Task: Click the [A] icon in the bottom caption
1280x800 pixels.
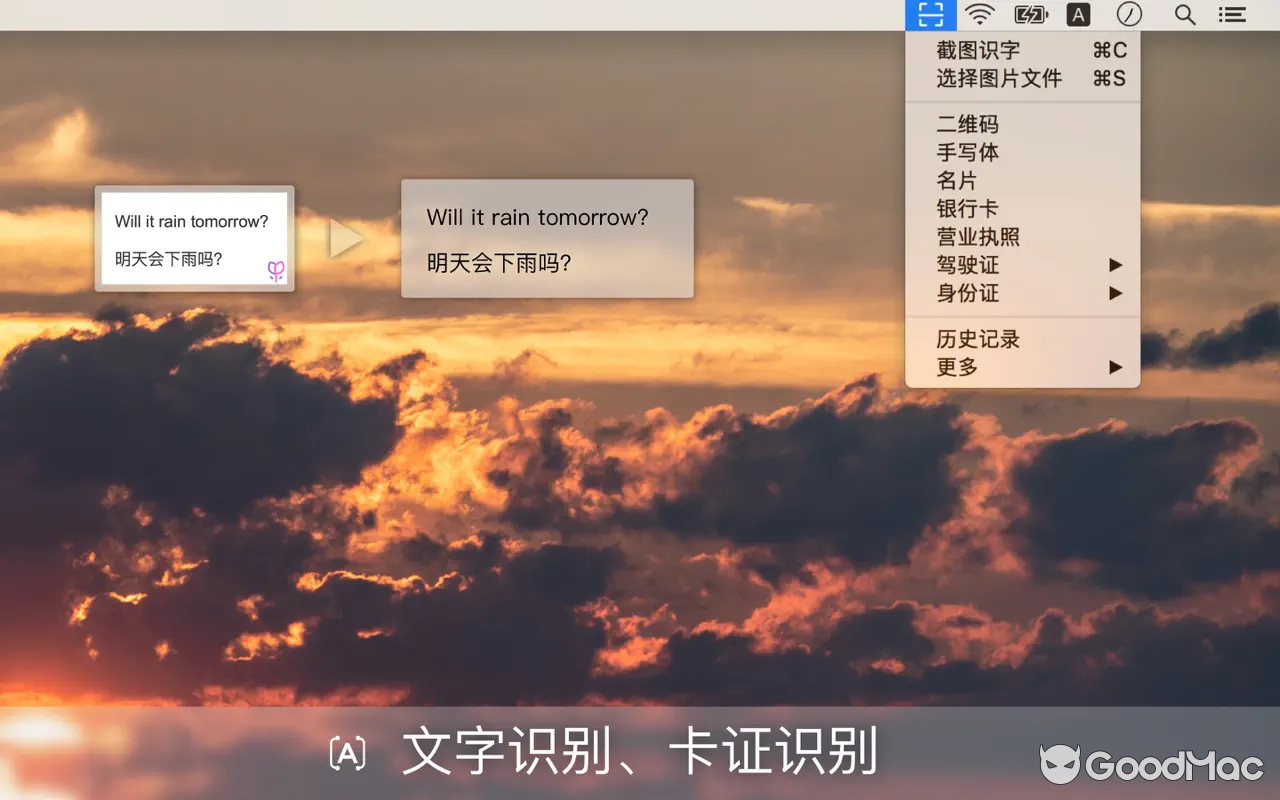Action: (x=348, y=752)
